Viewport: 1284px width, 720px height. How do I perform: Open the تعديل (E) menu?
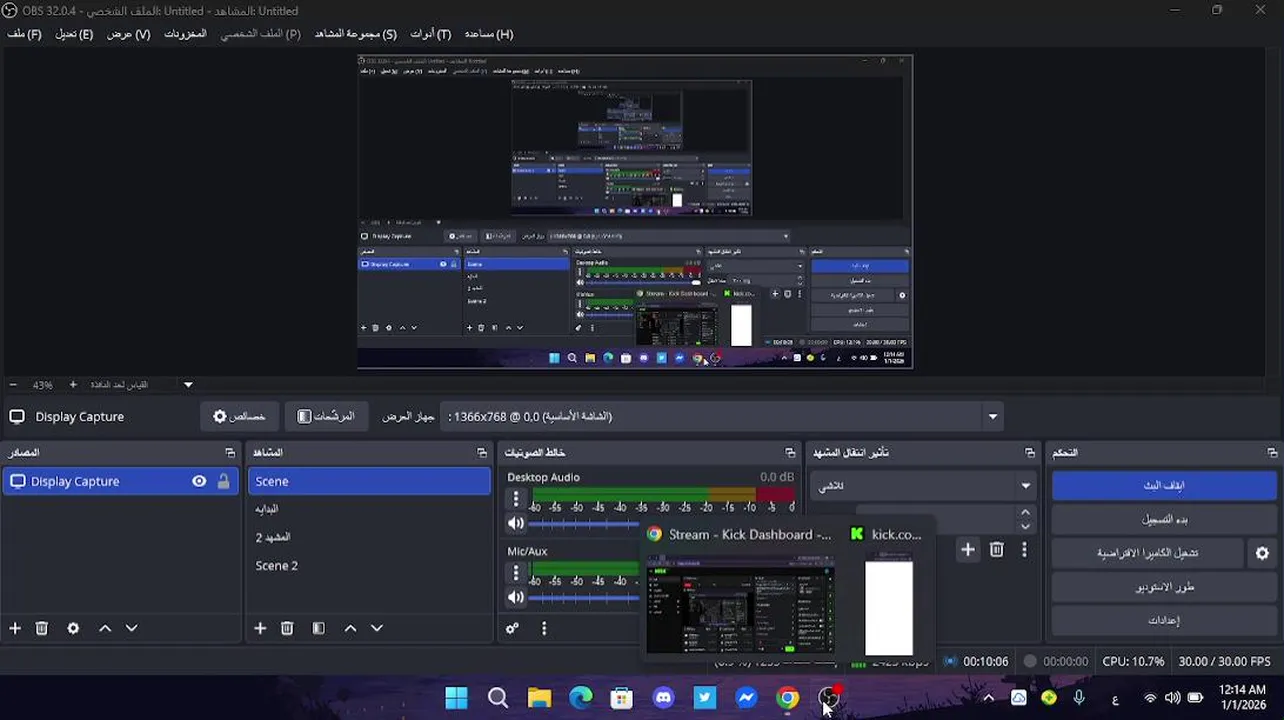pyautogui.click(x=73, y=34)
